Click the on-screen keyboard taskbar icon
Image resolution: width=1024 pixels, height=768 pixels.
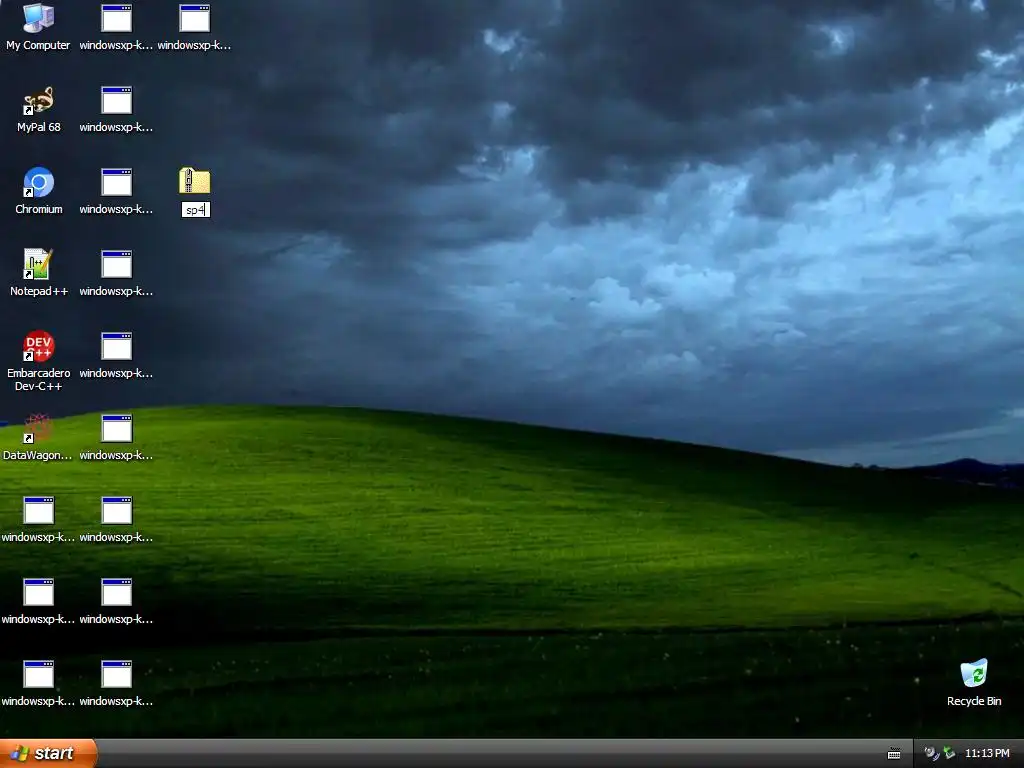[x=894, y=754]
